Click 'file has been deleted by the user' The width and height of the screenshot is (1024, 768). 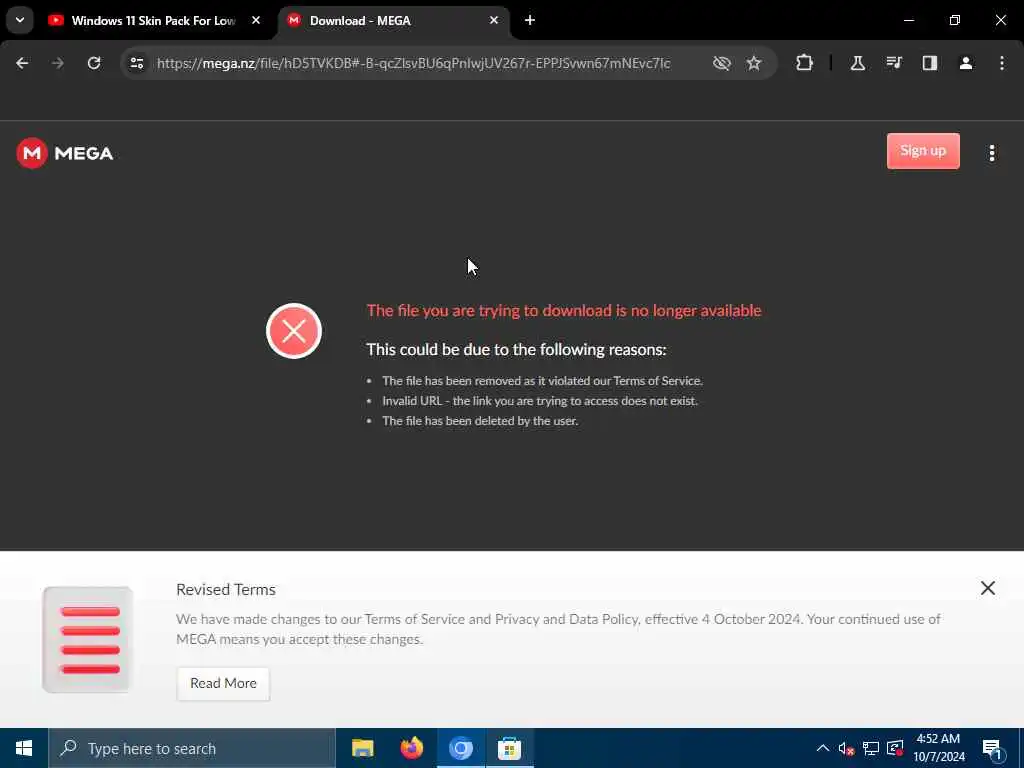point(480,421)
